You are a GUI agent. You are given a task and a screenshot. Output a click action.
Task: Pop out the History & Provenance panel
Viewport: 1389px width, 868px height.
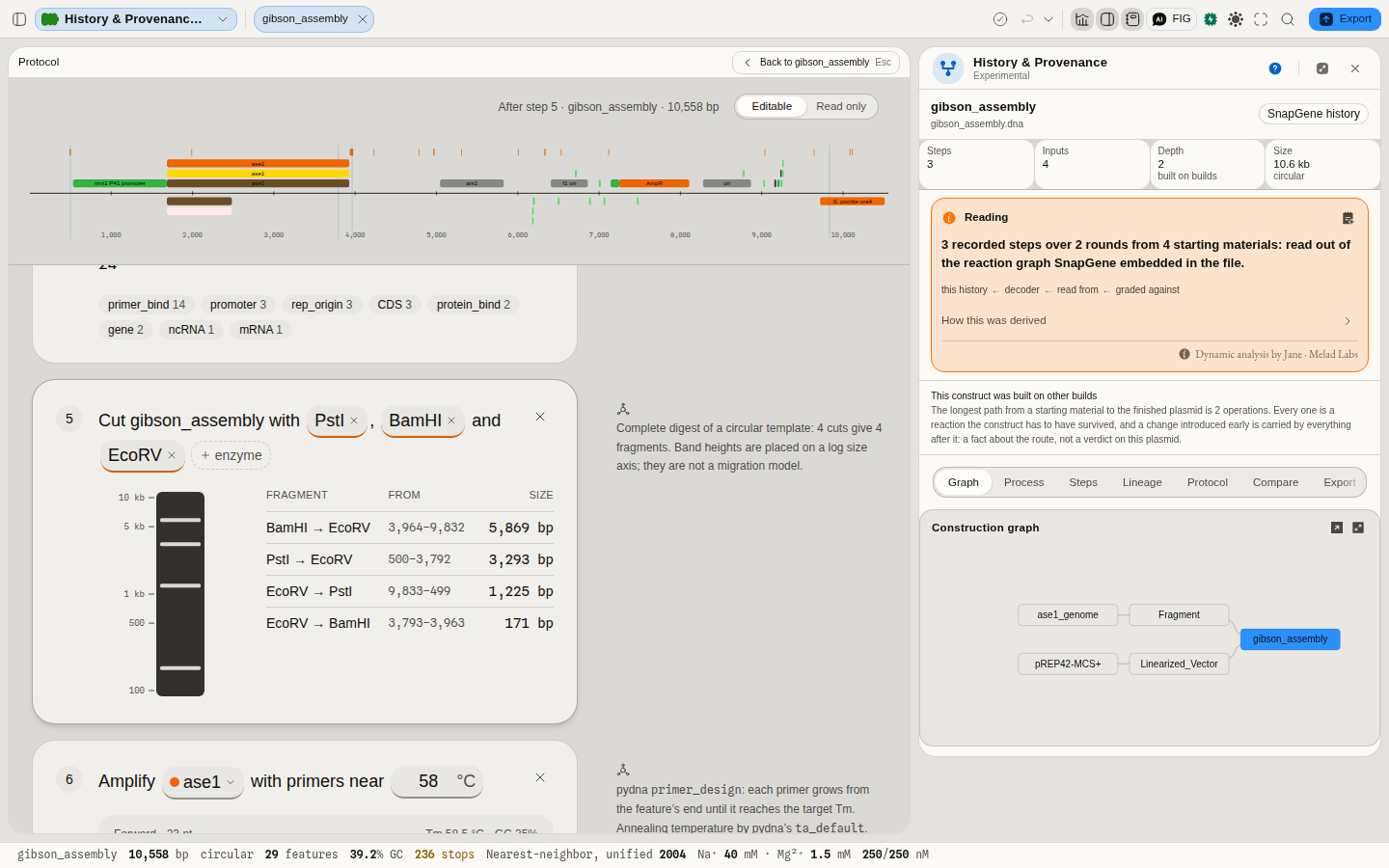(x=1322, y=68)
